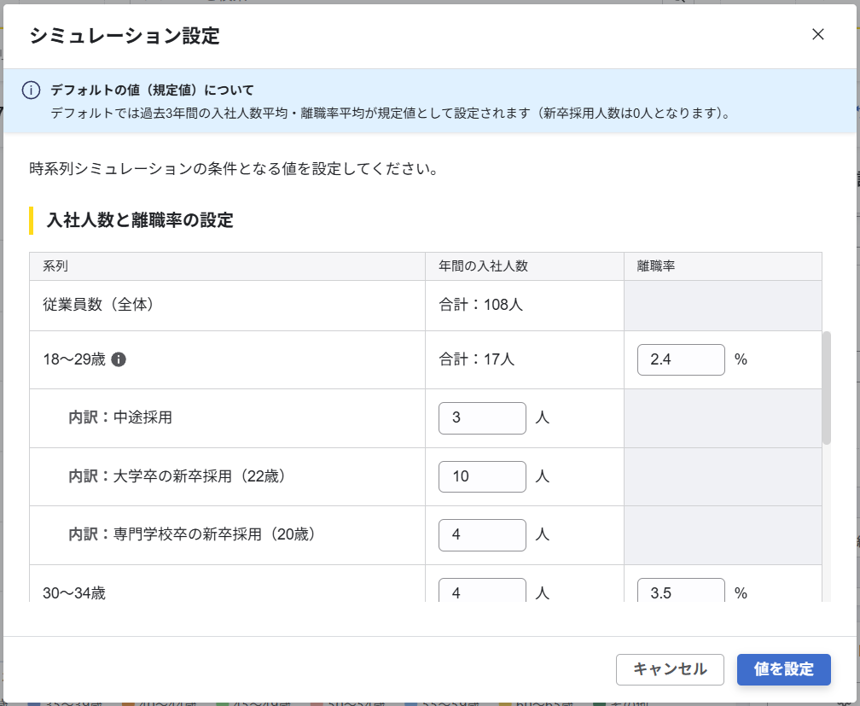Click the 系列 column header
The image size is (860, 706).
click(x=56, y=266)
